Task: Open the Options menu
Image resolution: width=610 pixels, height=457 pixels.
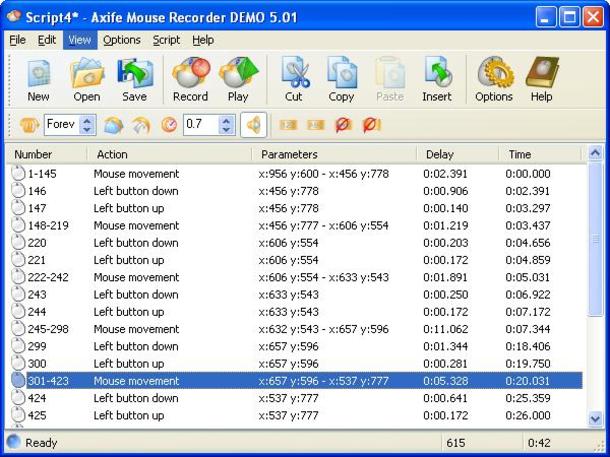Action: pyautogui.click(x=122, y=40)
